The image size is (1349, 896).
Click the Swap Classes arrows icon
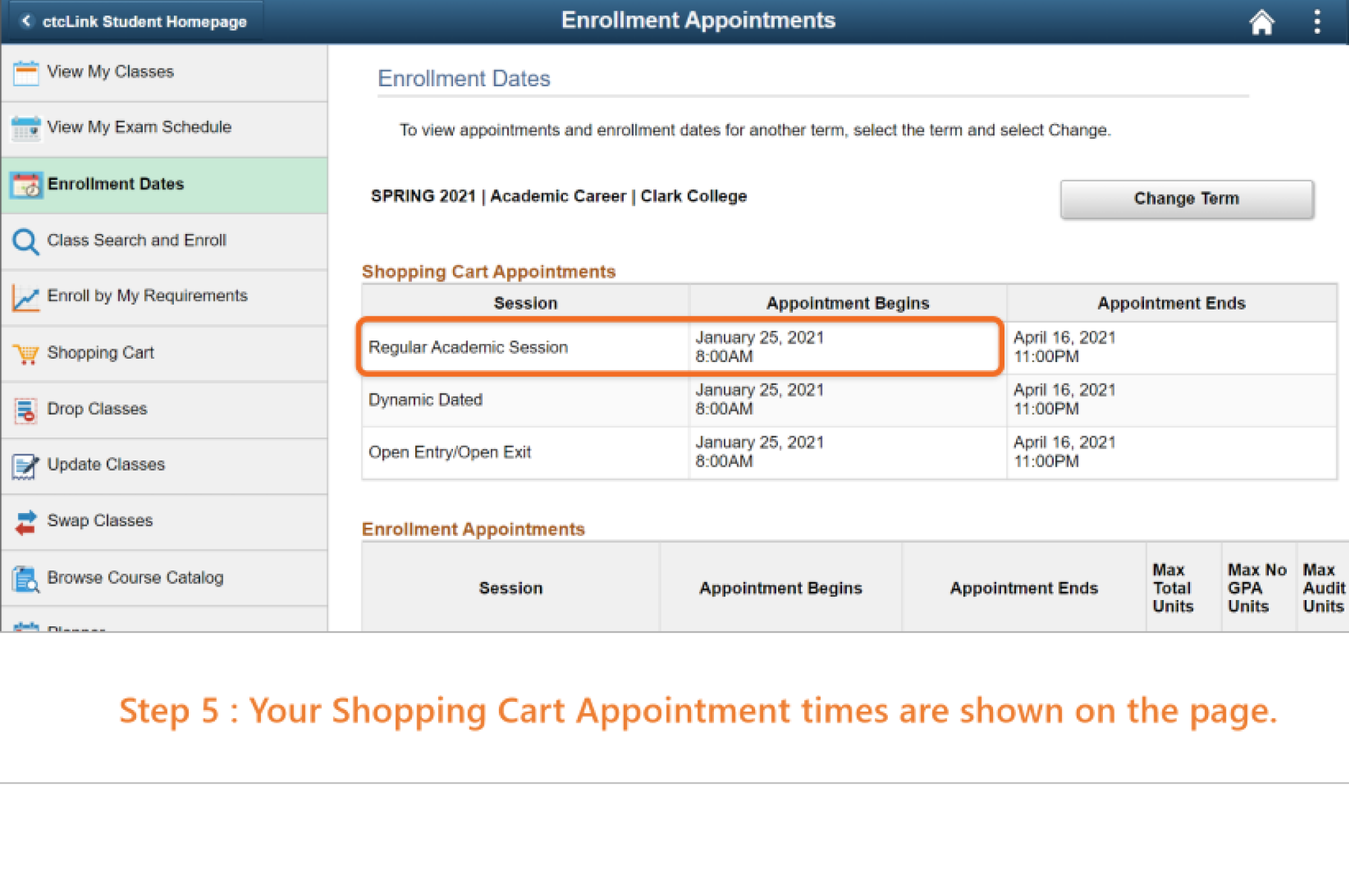click(x=26, y=521)
